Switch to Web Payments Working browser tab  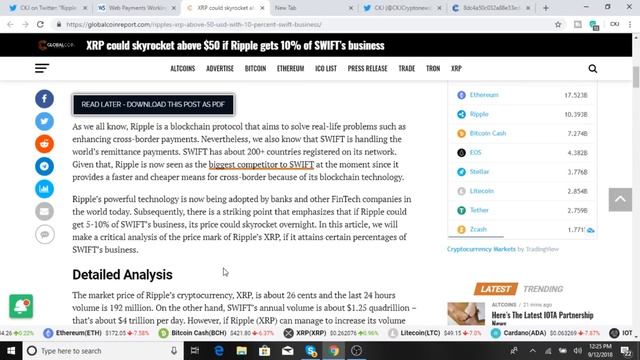click(137, 8)
